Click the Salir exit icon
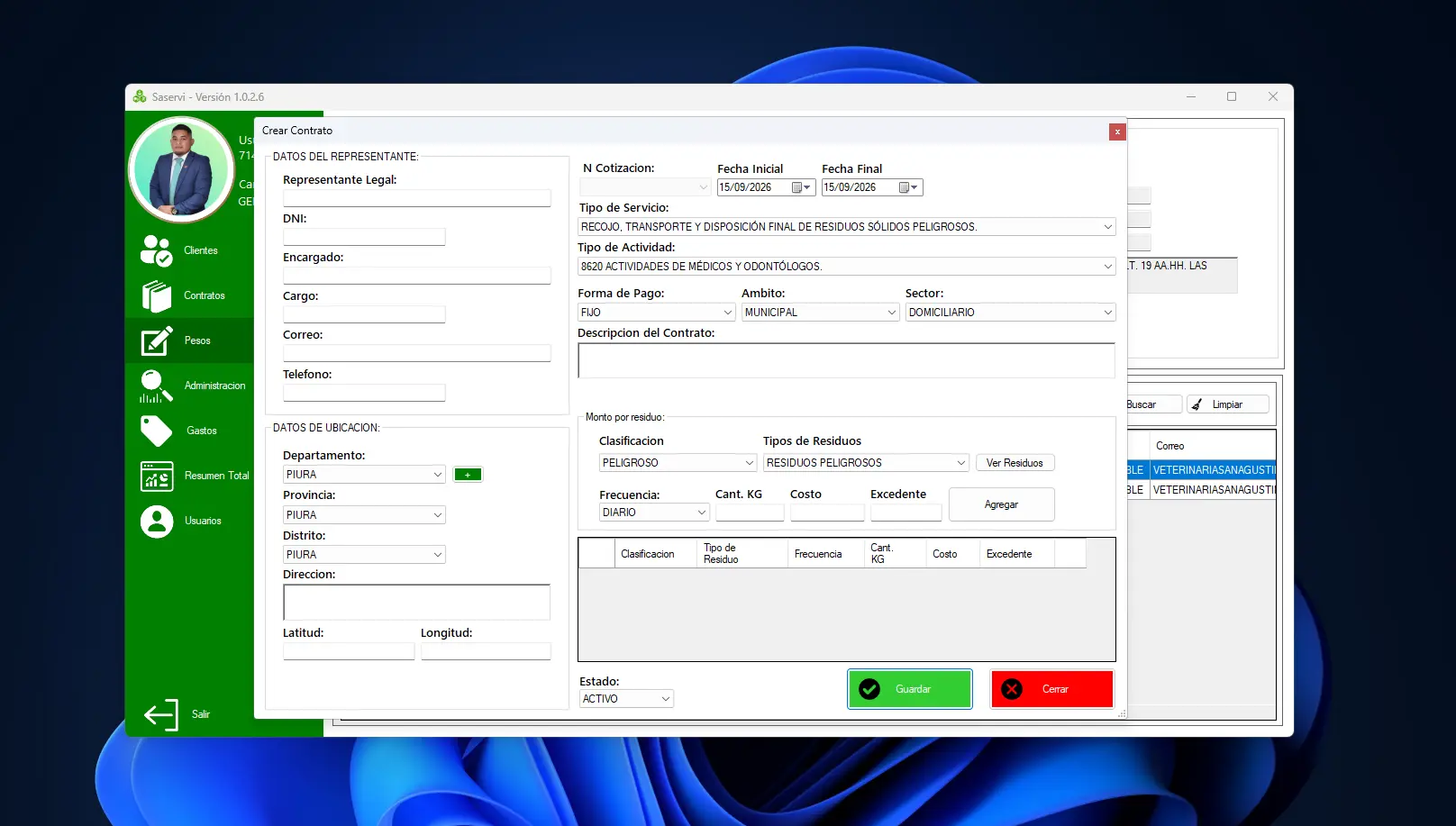Screen dimensions: 1456x826 (x=161, y=715)
